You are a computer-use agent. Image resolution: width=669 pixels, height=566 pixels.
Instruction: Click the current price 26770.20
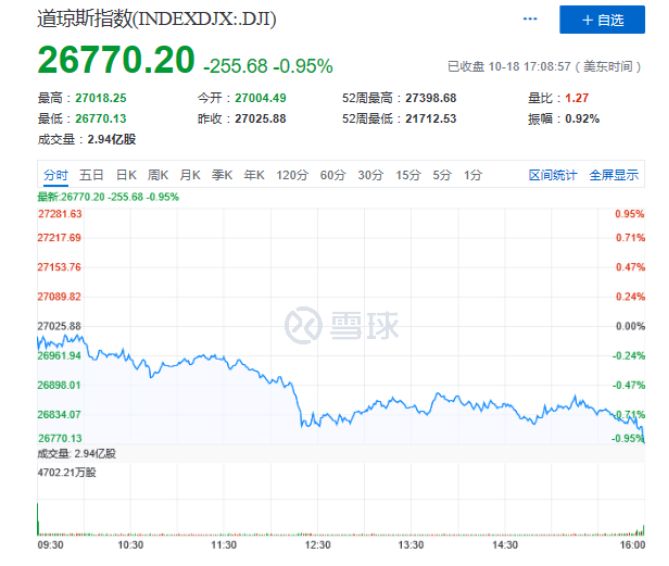116,60
